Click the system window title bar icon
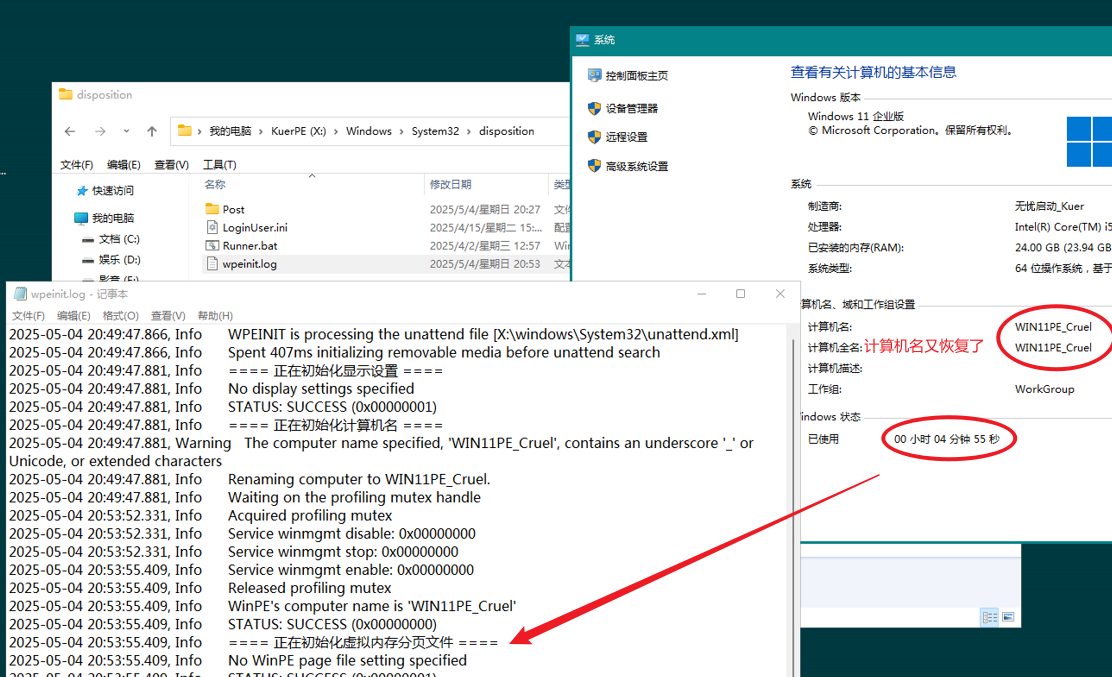 tap(582, 40)
